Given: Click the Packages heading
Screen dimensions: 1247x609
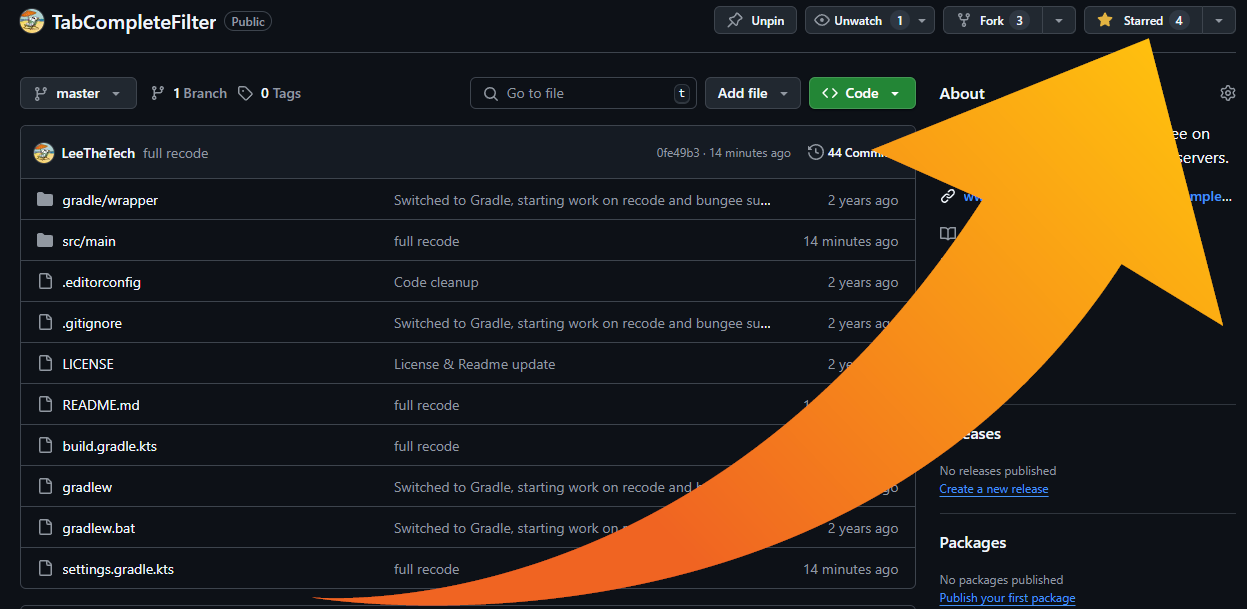Looking at the screenshot, I should pyautogui.click(x=973, y=543).
